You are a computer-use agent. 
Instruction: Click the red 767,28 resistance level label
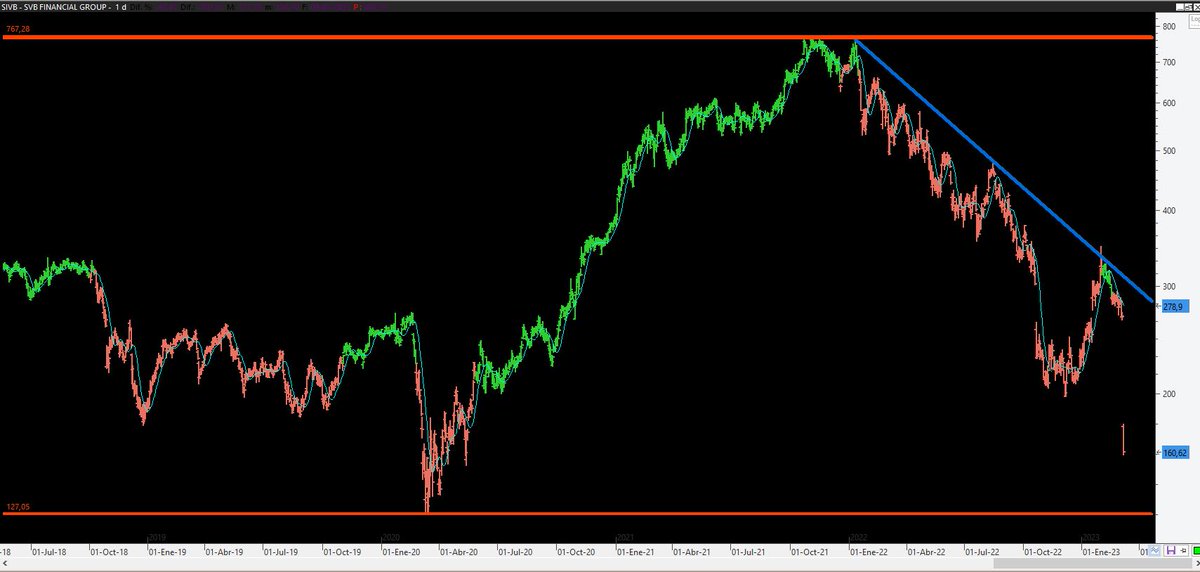click(16, 31)
